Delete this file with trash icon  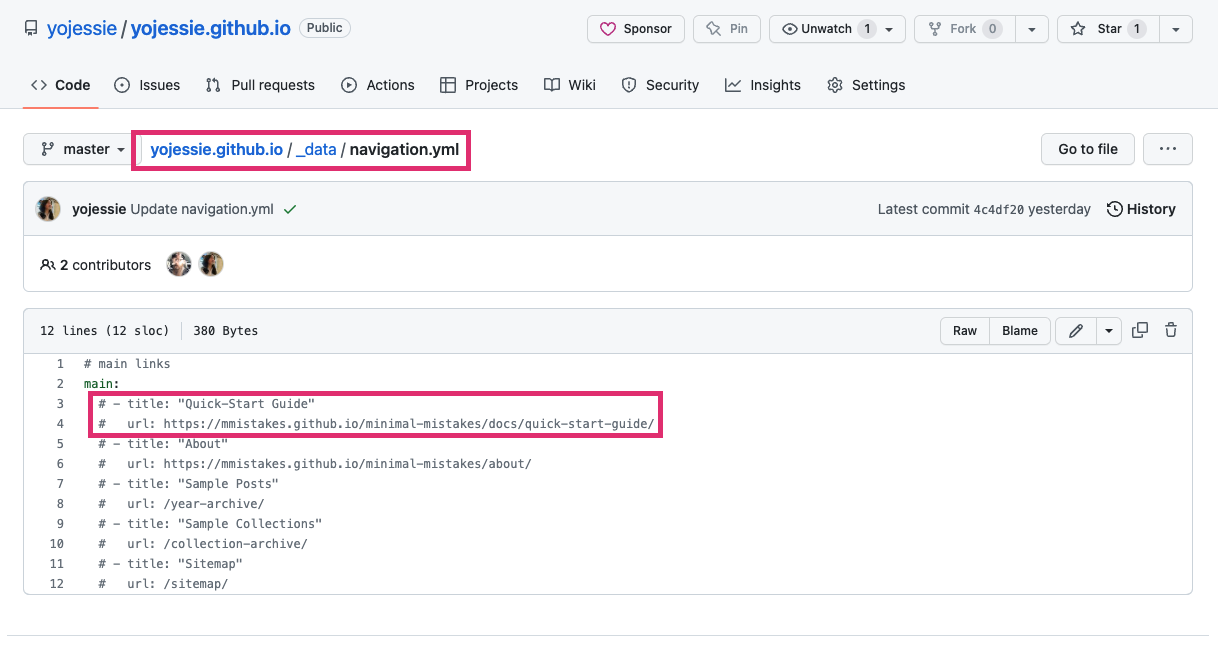(x=1171, y=330)
